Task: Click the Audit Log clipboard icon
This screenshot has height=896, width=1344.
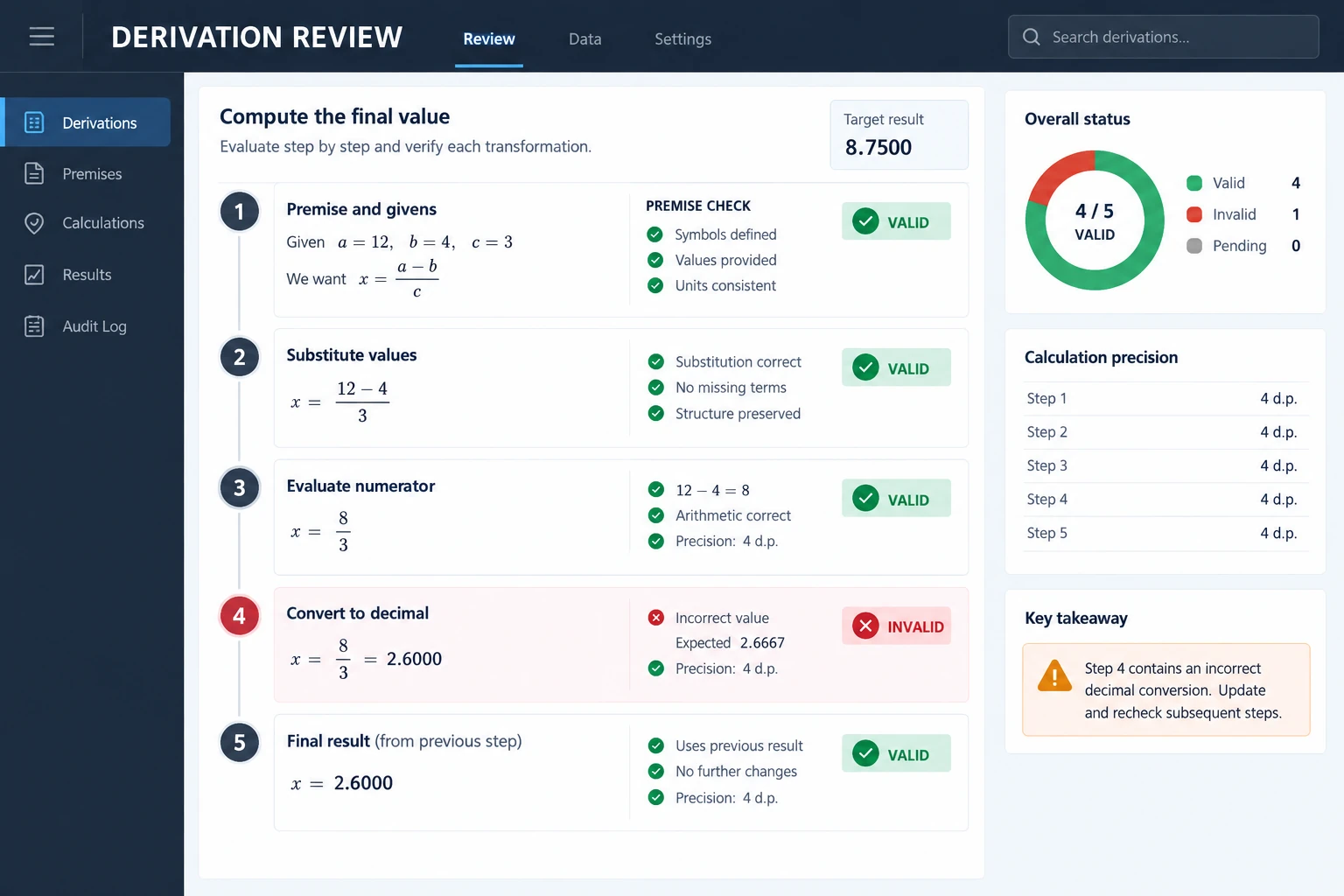Action: [x=34, y=326]
